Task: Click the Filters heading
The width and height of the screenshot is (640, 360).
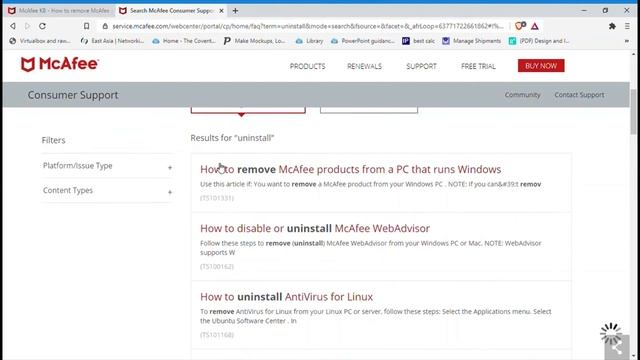Action: 53,140
